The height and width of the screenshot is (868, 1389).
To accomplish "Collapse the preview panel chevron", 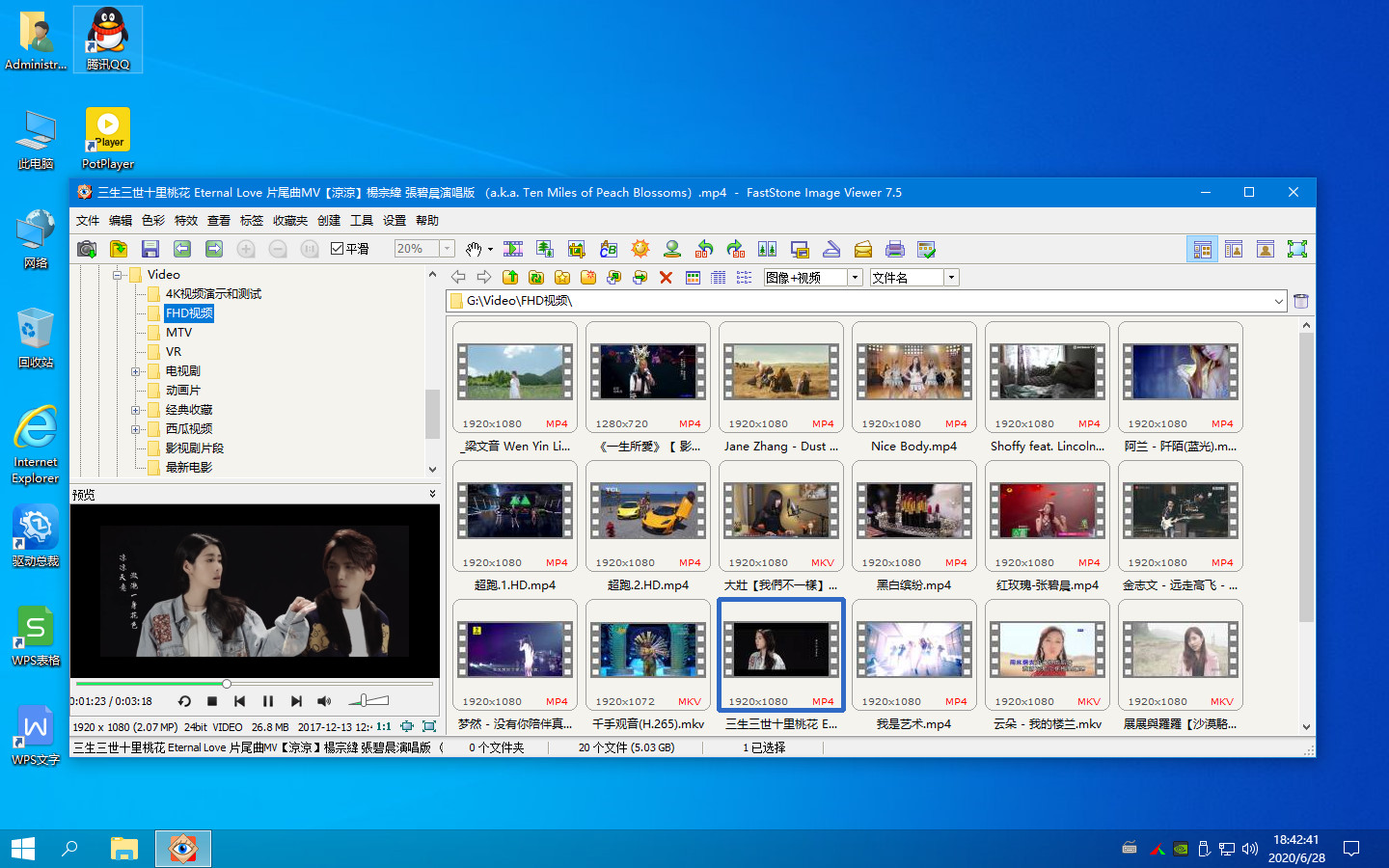I will click(x=432, y=494).
